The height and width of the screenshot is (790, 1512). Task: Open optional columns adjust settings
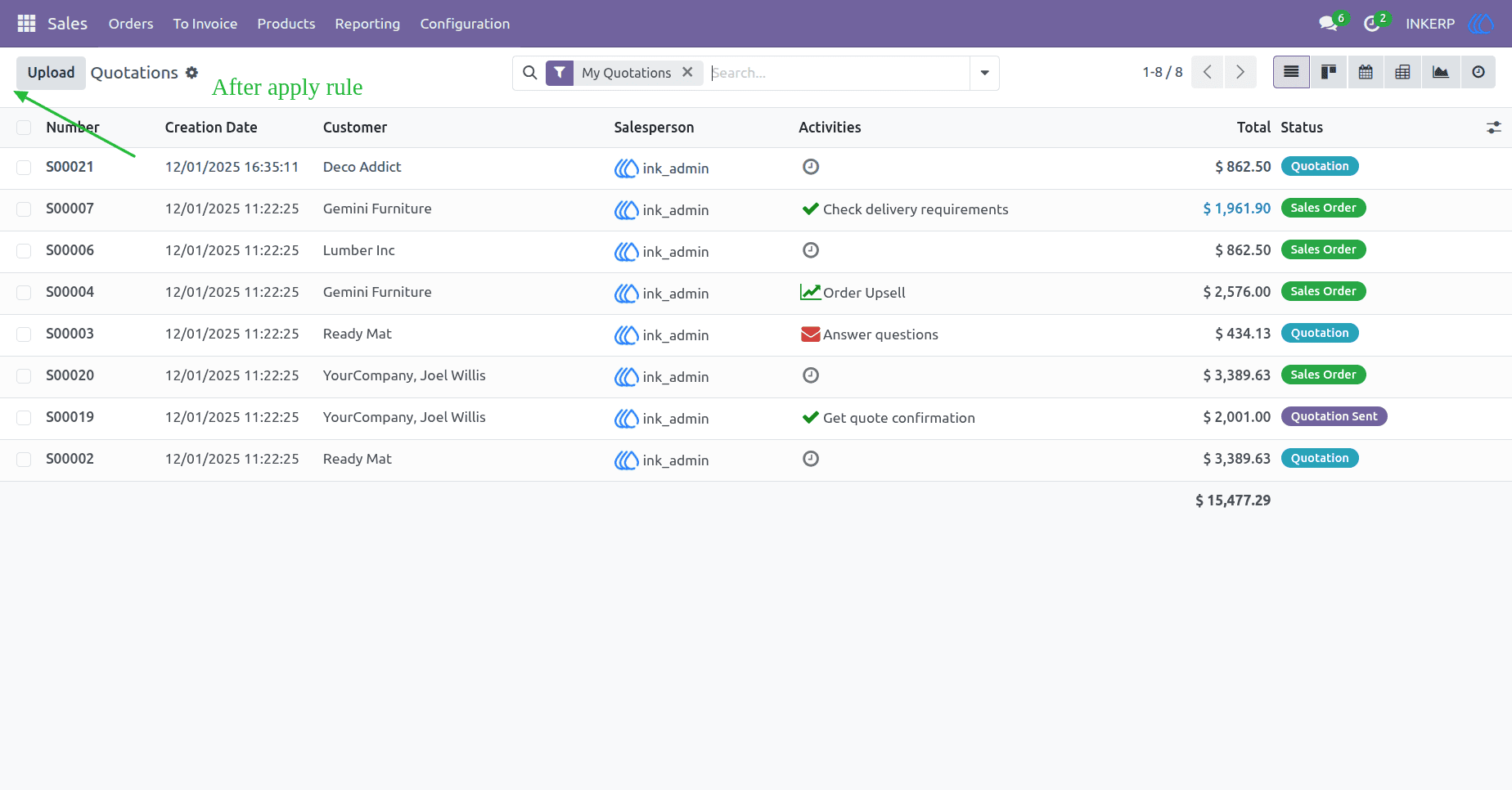[1494, 128]
